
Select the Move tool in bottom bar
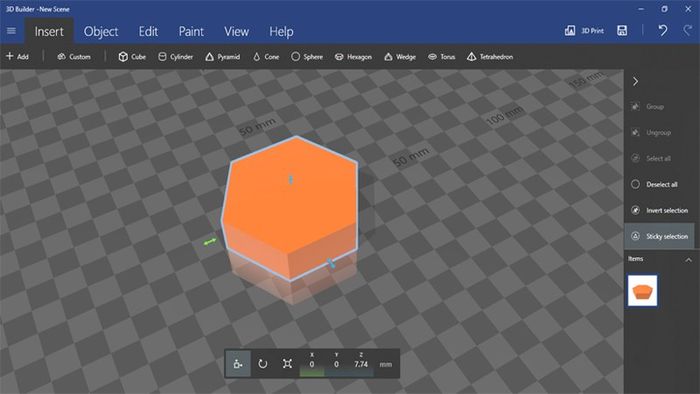click(238, 364)
